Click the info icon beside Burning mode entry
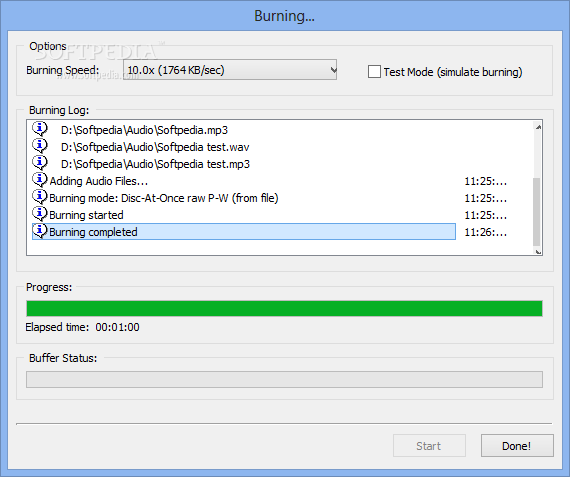The image size is (570, 477). 40,197
